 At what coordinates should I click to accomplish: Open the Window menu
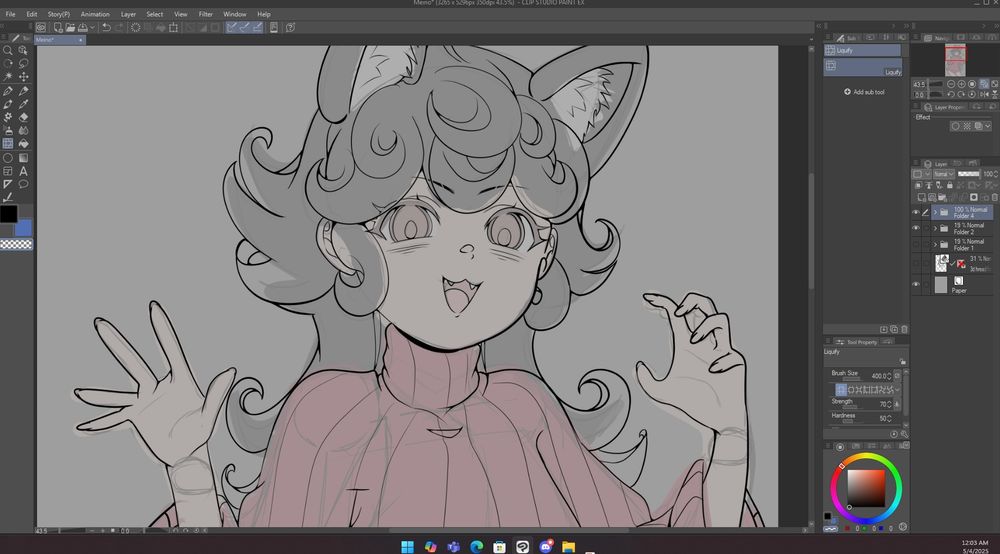coord(235,14)
